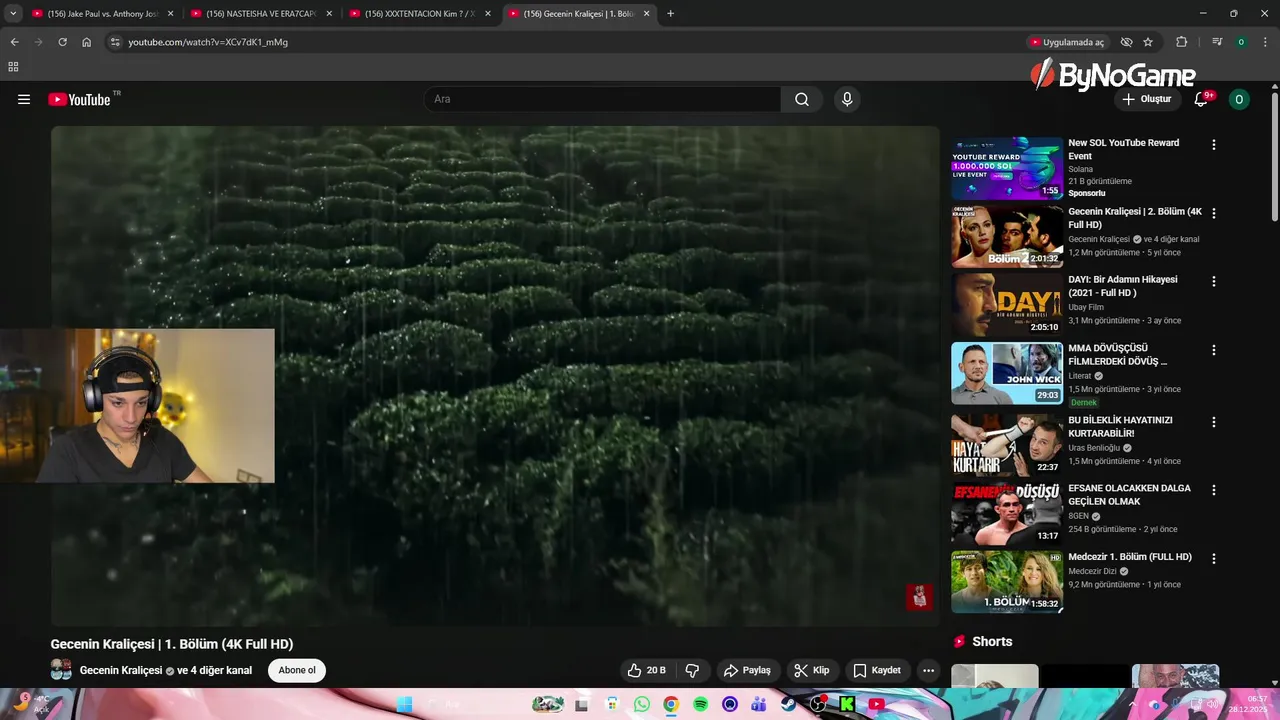Open the 13:17 EFSANE video thumbnail
This screenshot has height=720, width=1280.
(x=1007, y=513)
